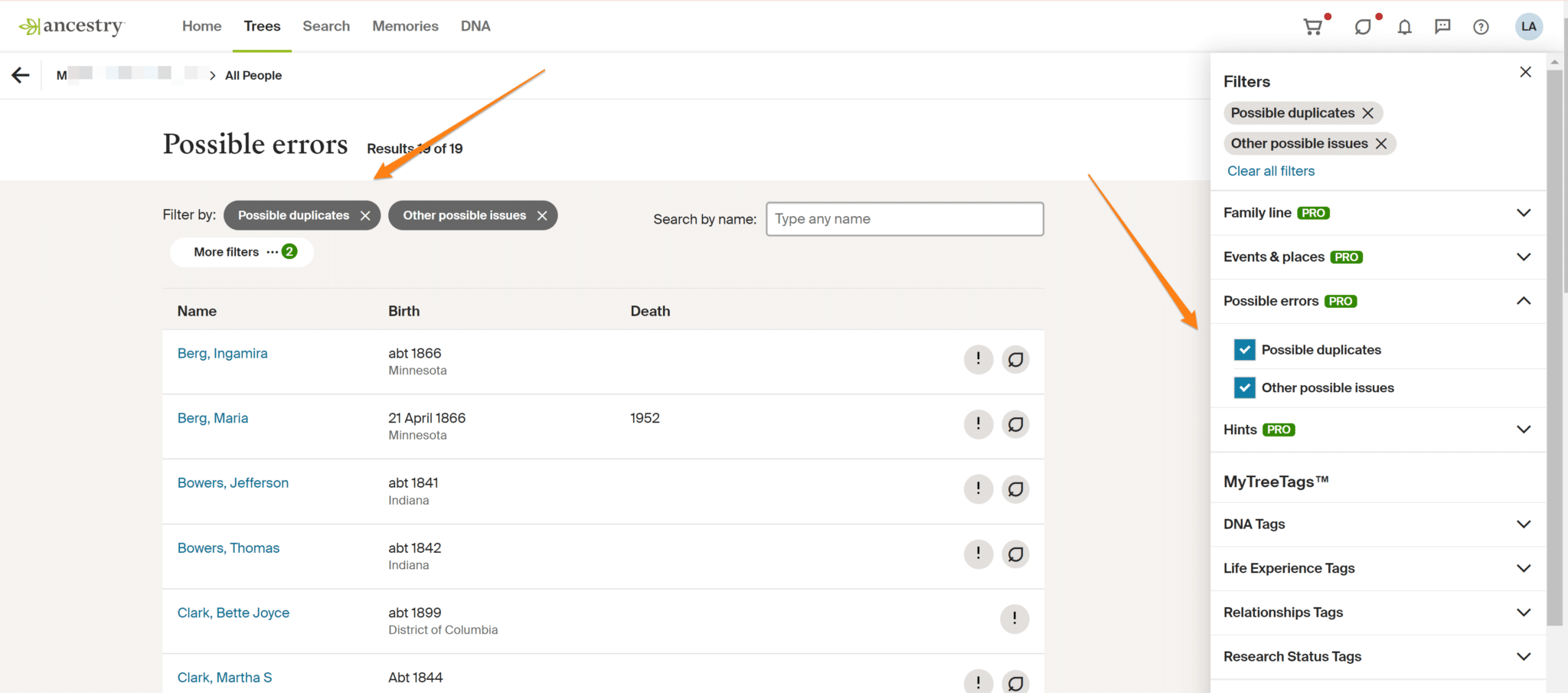Click the Ancestry logo
The width and height of the screenshot is (1568, 693).
[x=72, y=26]
